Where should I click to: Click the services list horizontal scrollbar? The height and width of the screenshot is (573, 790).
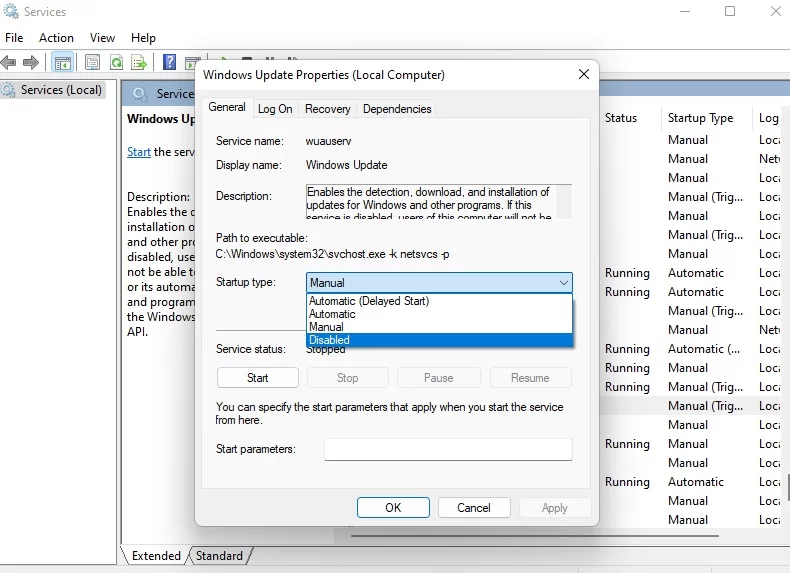pos(535,536)
